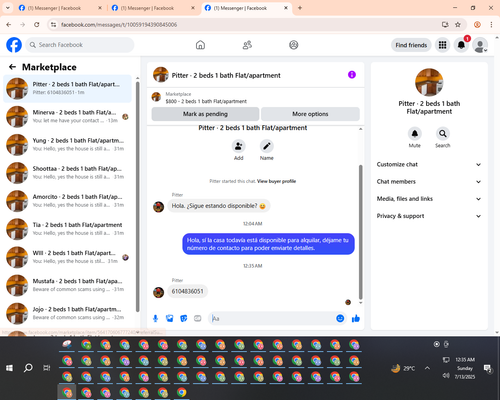The height and width of the screenshot is (400, 500).
Task: Open conversation information purple icon
Action: pyautogui.click(x=352, y=75)
